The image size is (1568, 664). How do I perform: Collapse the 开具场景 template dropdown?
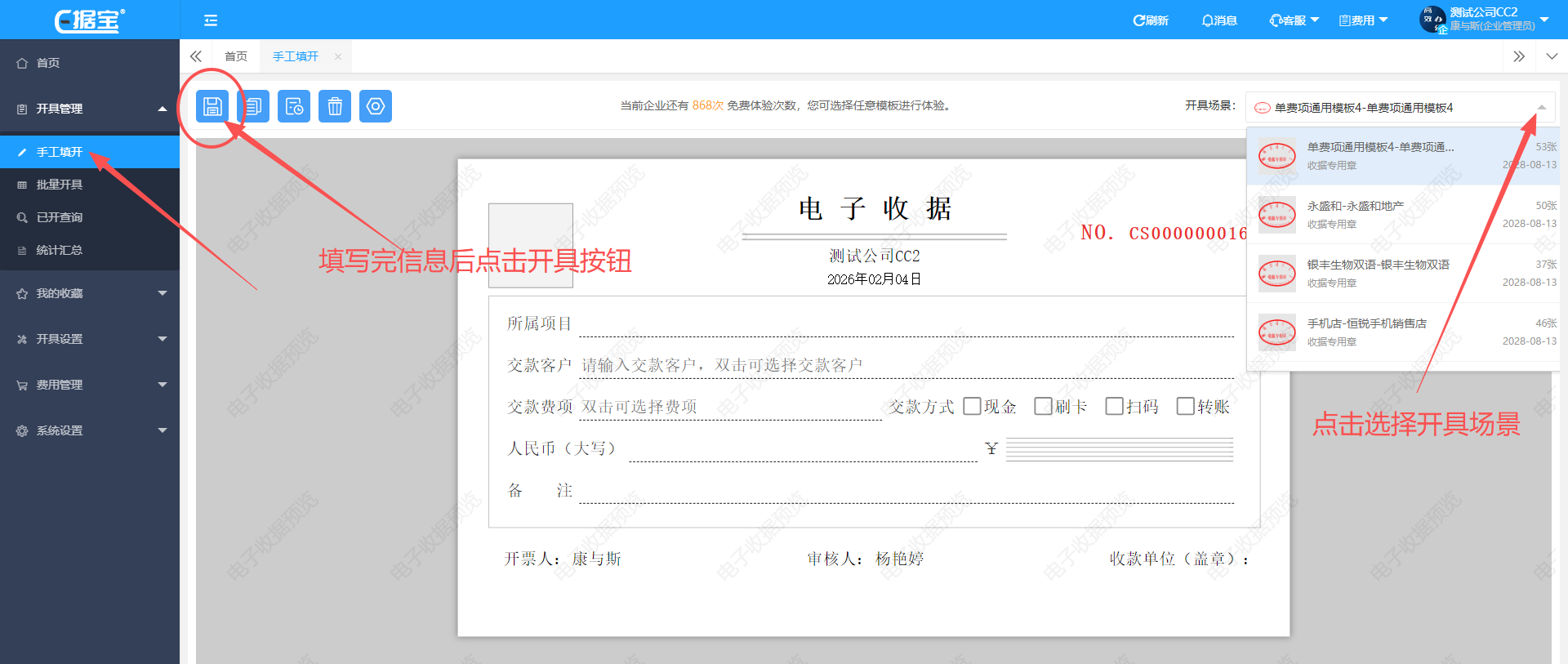[x=1541, y=108]
